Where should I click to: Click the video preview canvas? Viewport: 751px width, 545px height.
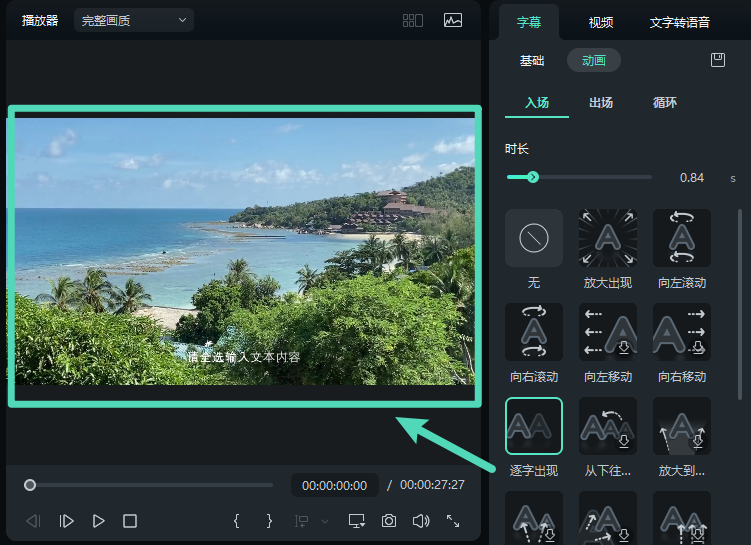[x=245, y=251]
